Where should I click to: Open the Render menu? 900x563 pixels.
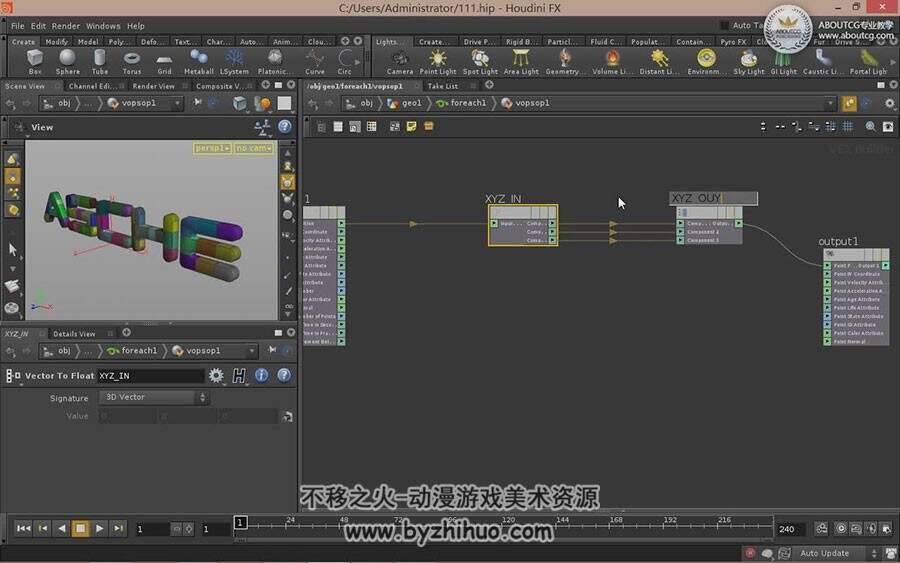(x=66, y=26)
